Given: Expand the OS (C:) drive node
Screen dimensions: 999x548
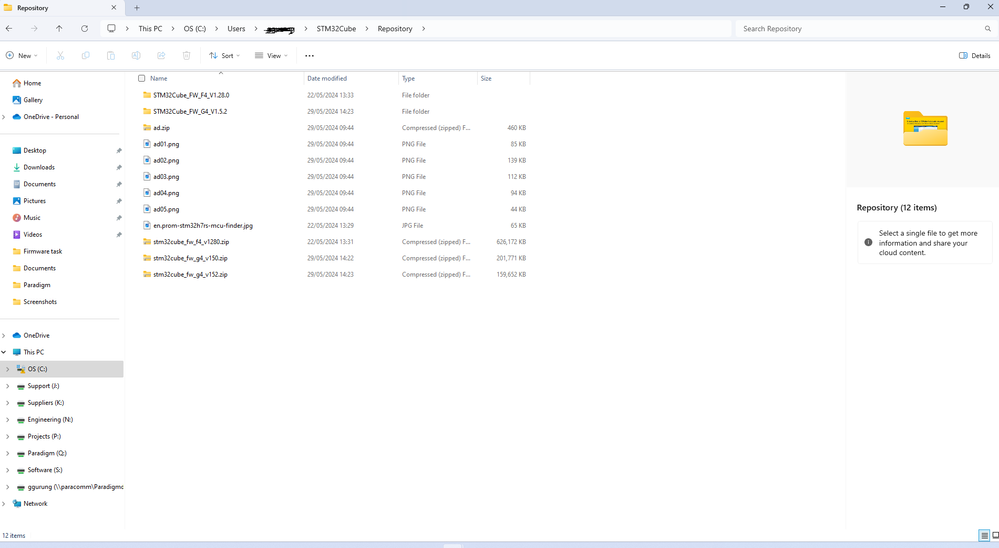Looking at the screenshot, I should pyautogui.click(x=8, y=369).
